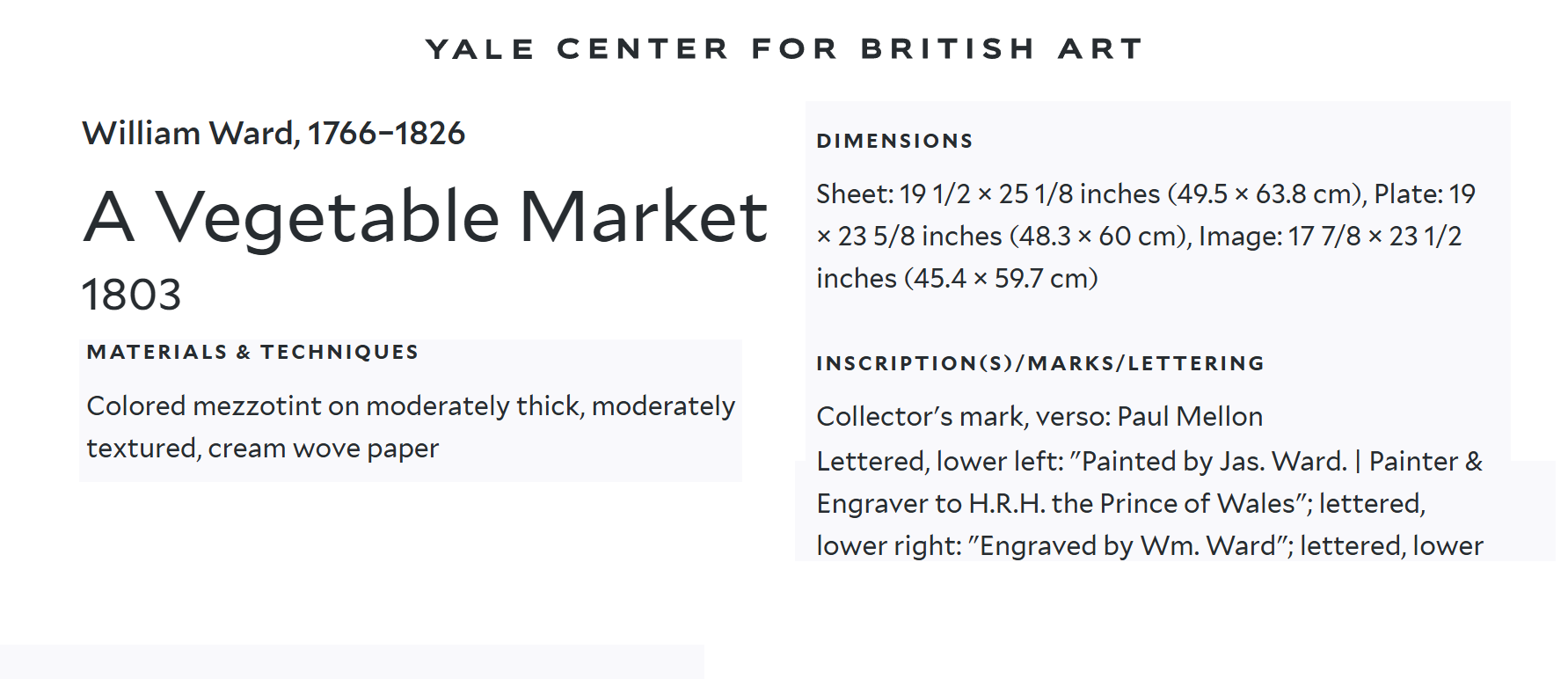Click the Dimensions heading

click(x=894, y=141)
